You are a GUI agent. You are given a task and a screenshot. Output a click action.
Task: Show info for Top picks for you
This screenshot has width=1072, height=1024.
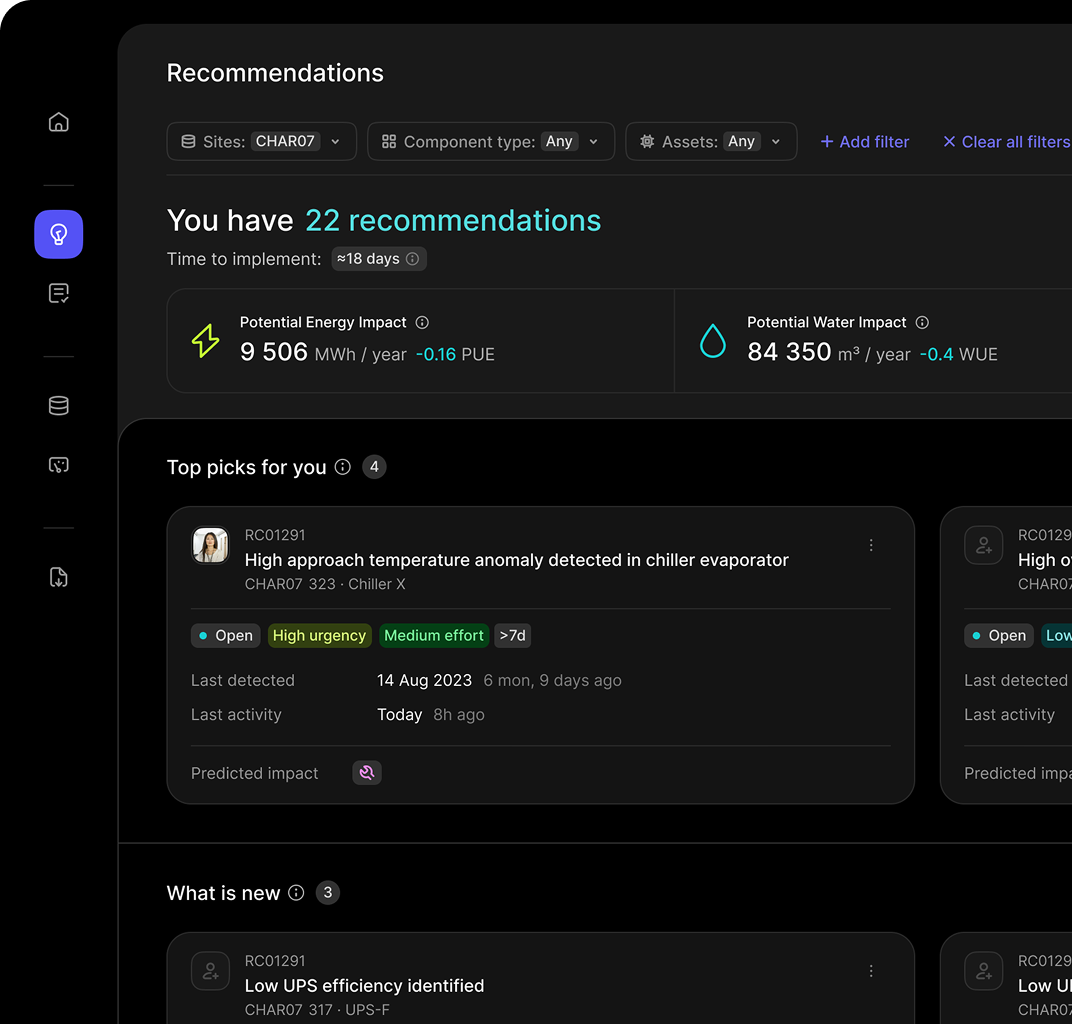[x=343, y=467]
